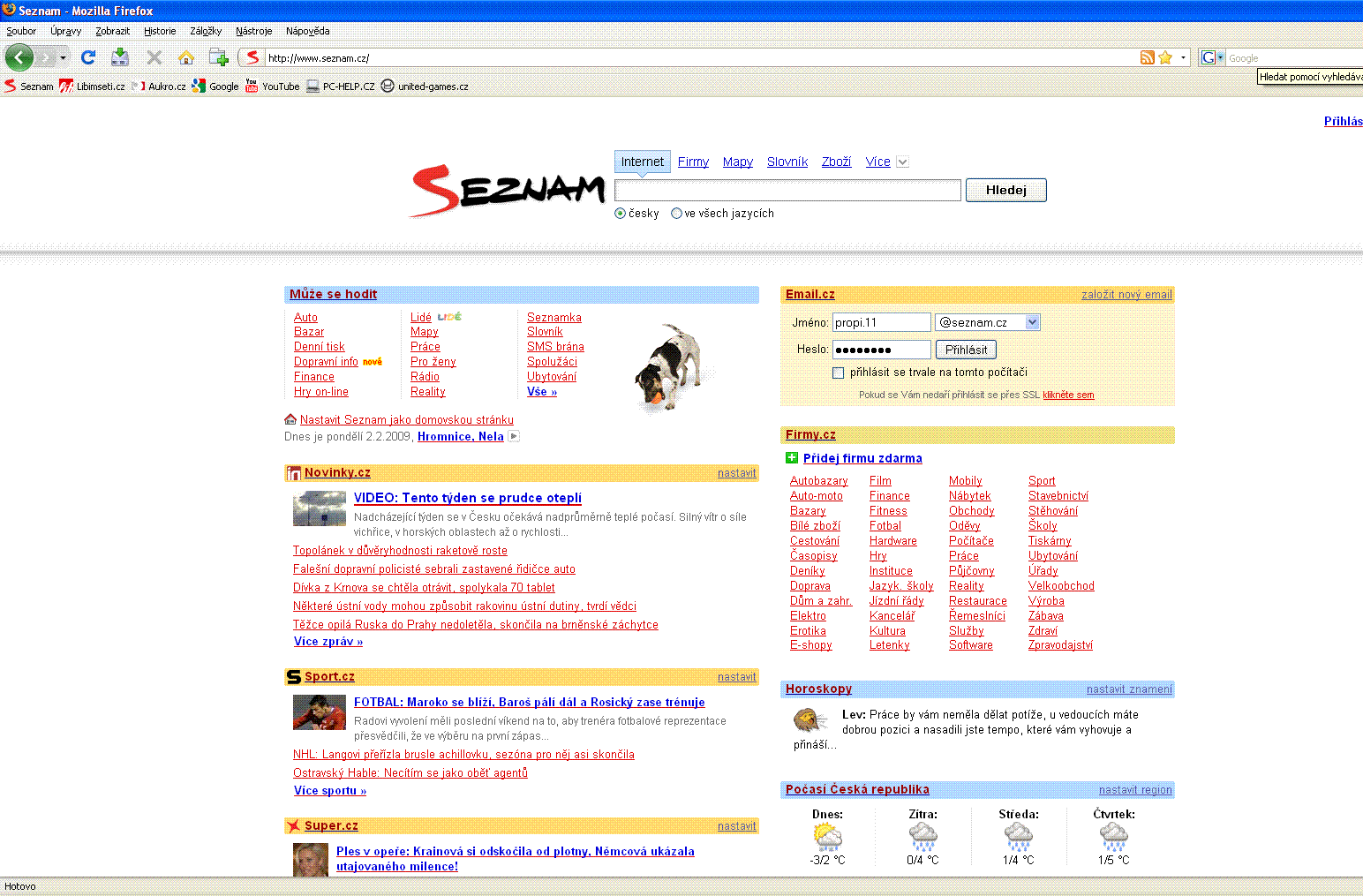Open 'Nastavit Seznam jako domovskou stránku' link

coord(407,419)
